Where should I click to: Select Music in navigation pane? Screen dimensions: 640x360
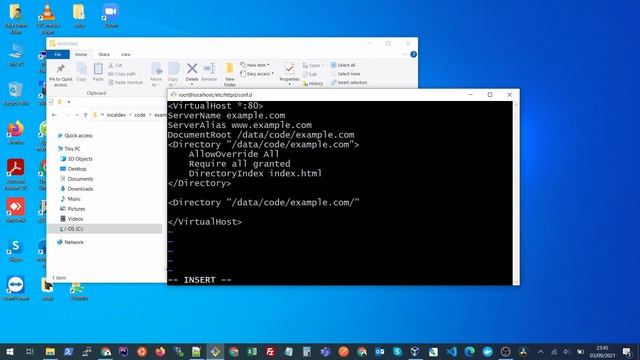[x=71, y=199]
